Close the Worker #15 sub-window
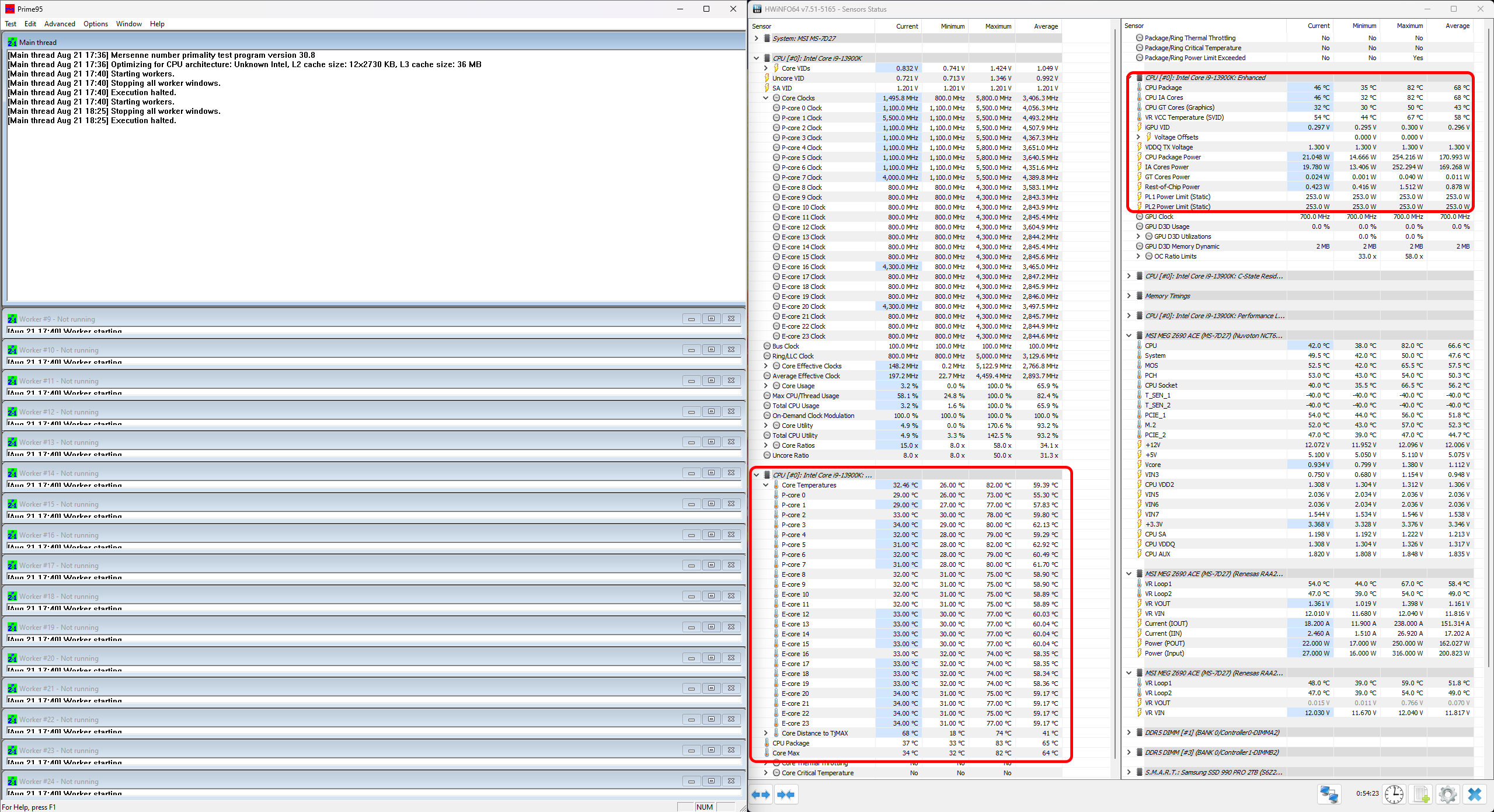This screenshot has width=1494, height=812. click(x=731, y=504)
